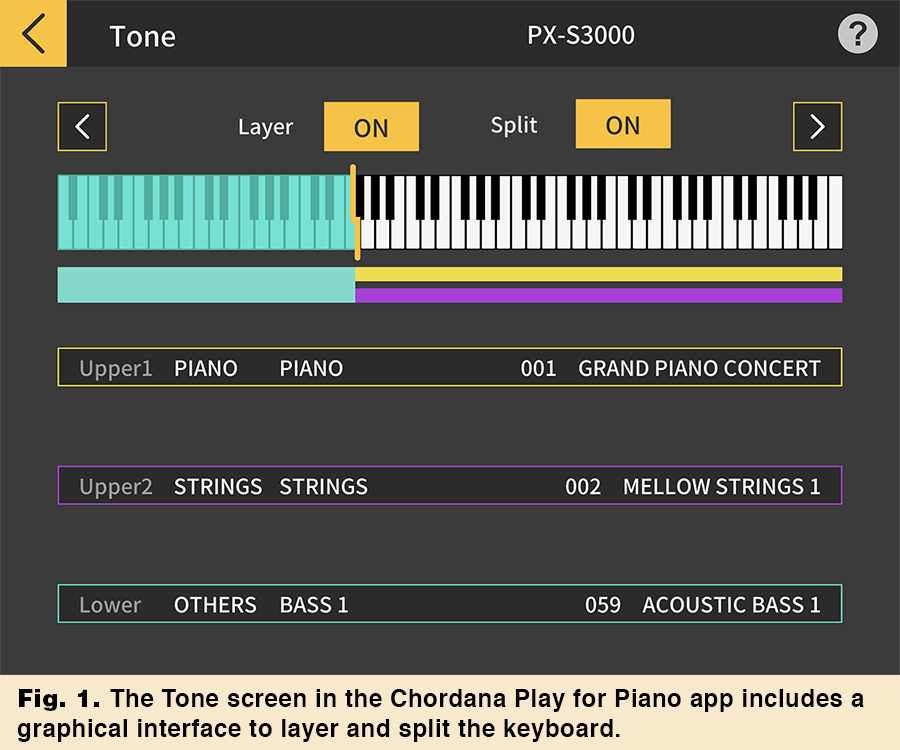Open the Lower tone selector
This screenshot has width=900, height=750.
tap(450, 604)
